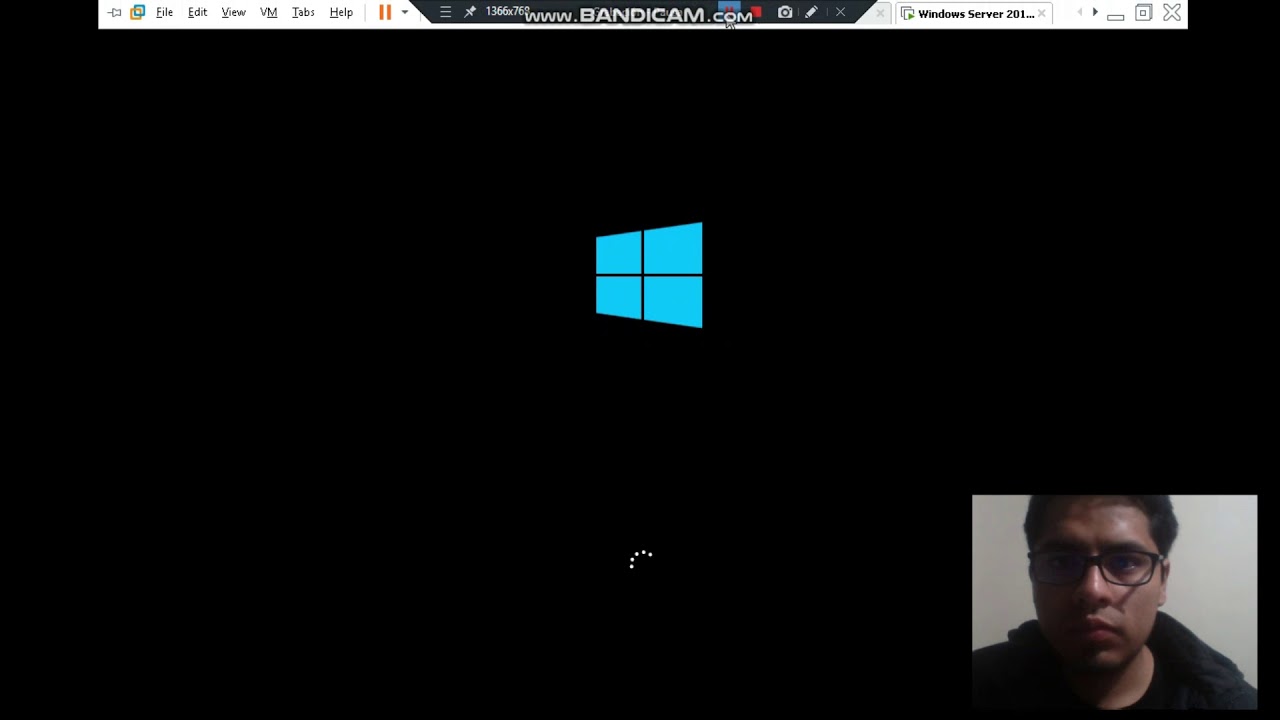Open the View menu
This screenshot has height=720, width=1280.
tap(233, 13)
